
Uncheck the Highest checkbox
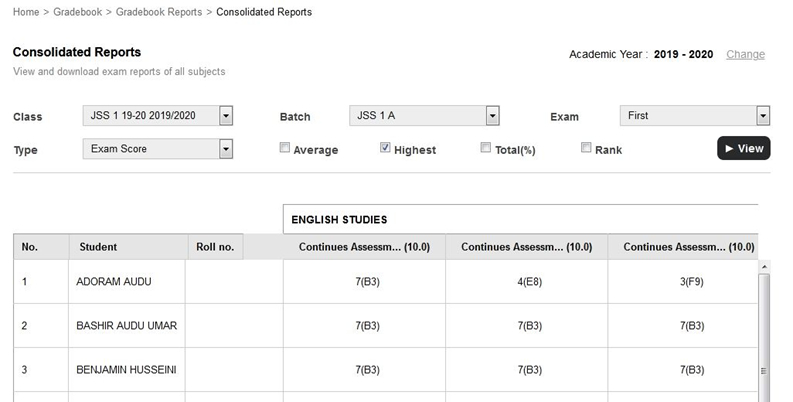point(385,148)
